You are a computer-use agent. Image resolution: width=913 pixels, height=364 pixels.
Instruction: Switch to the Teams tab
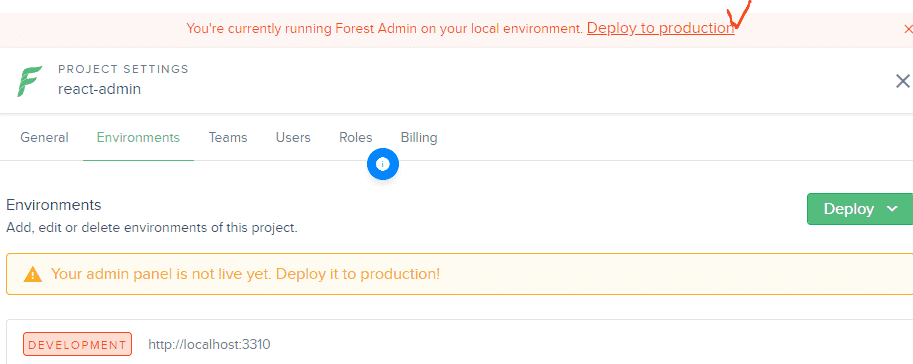[x=228, y=137]
